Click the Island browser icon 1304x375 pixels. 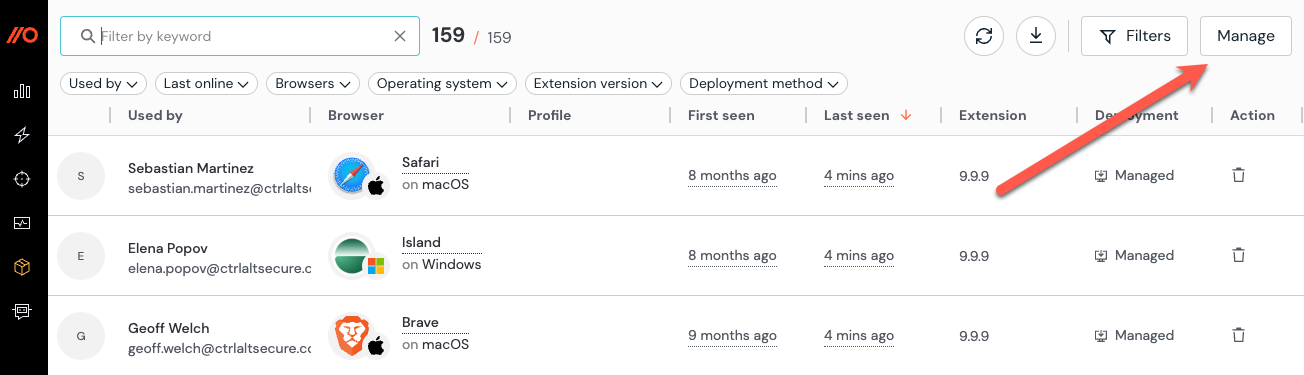coord(351,255)
